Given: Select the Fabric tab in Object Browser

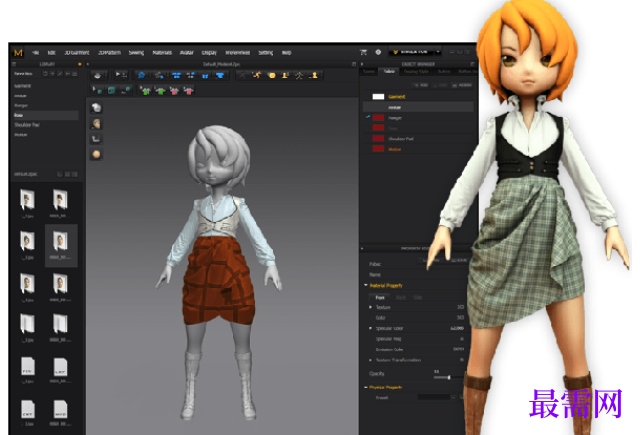Looking at the screenshot, I should pos(389,72).
